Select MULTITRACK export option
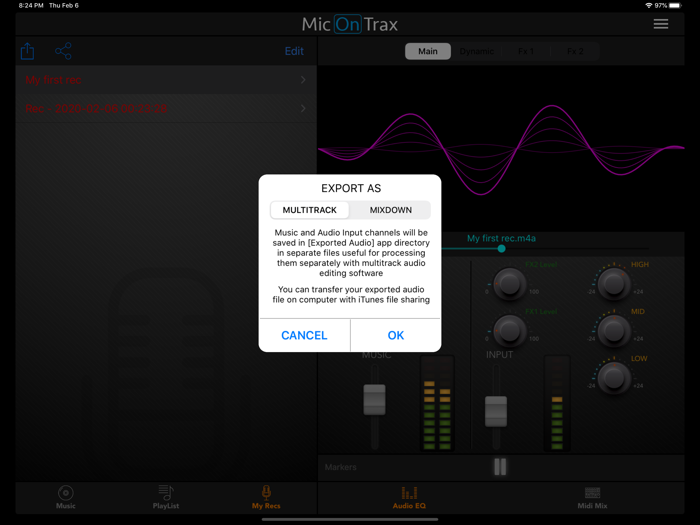This screenshot has height=525, width=700. click(x=310, y=210)
